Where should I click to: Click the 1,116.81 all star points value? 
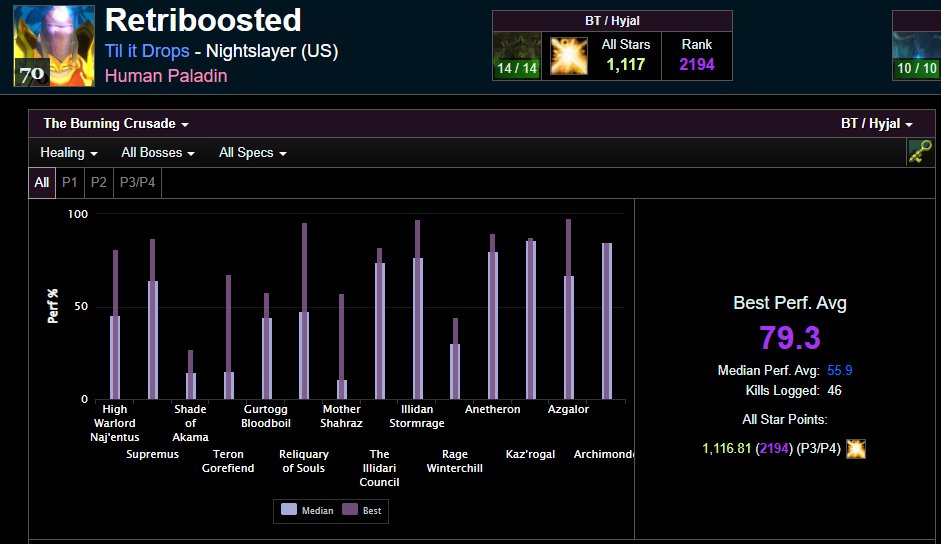727,449
